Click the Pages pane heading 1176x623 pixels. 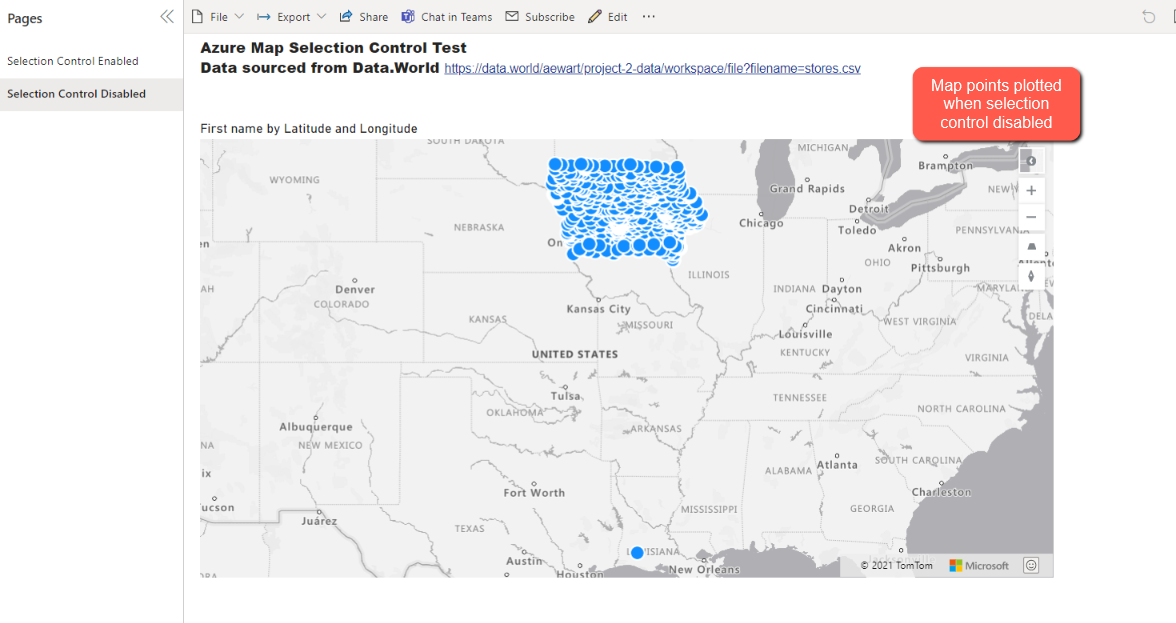click(x=25, y=18)
